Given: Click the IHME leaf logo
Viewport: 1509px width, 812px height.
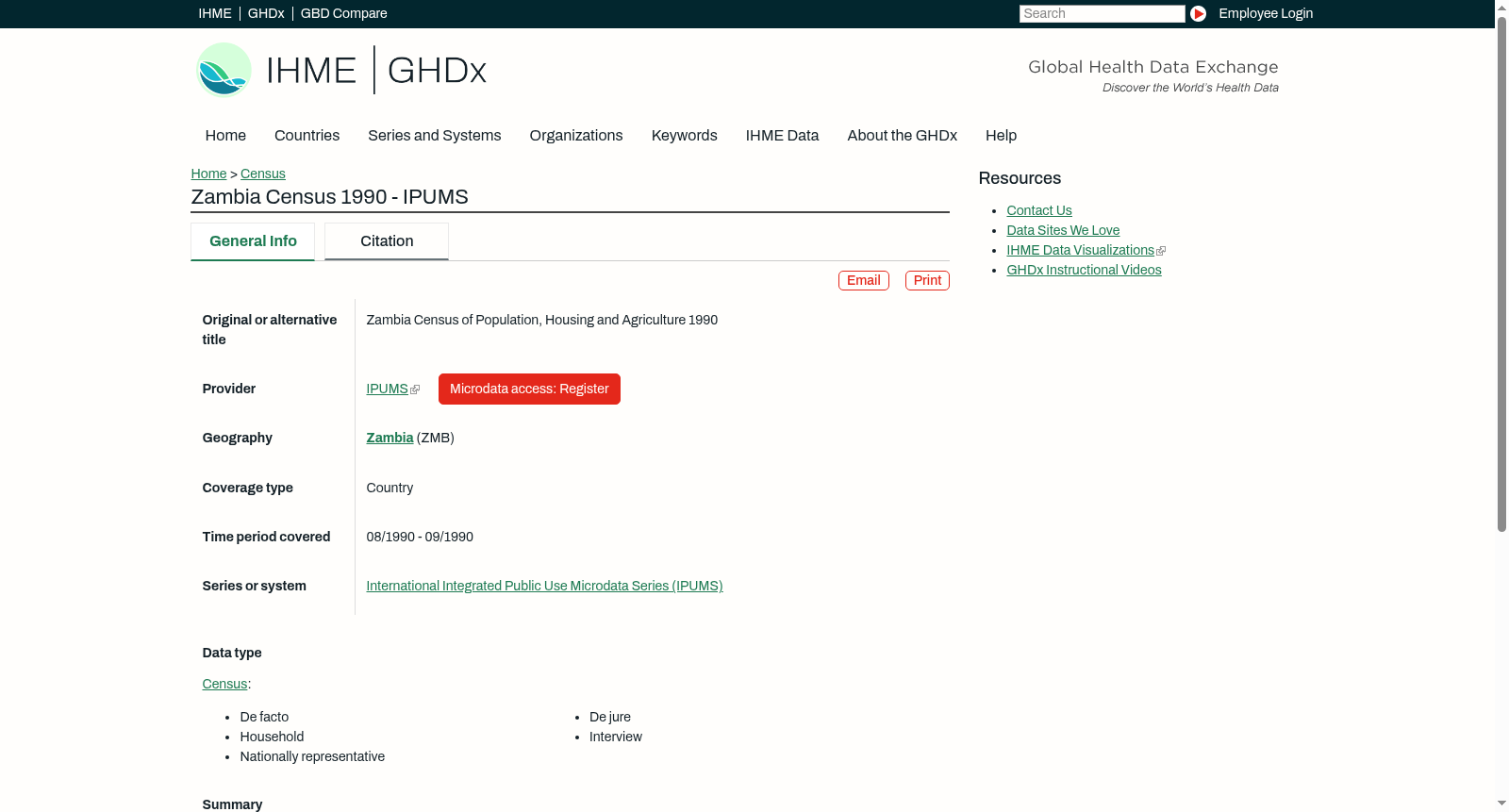Looking at the screenshot, I should click(224, 70).
